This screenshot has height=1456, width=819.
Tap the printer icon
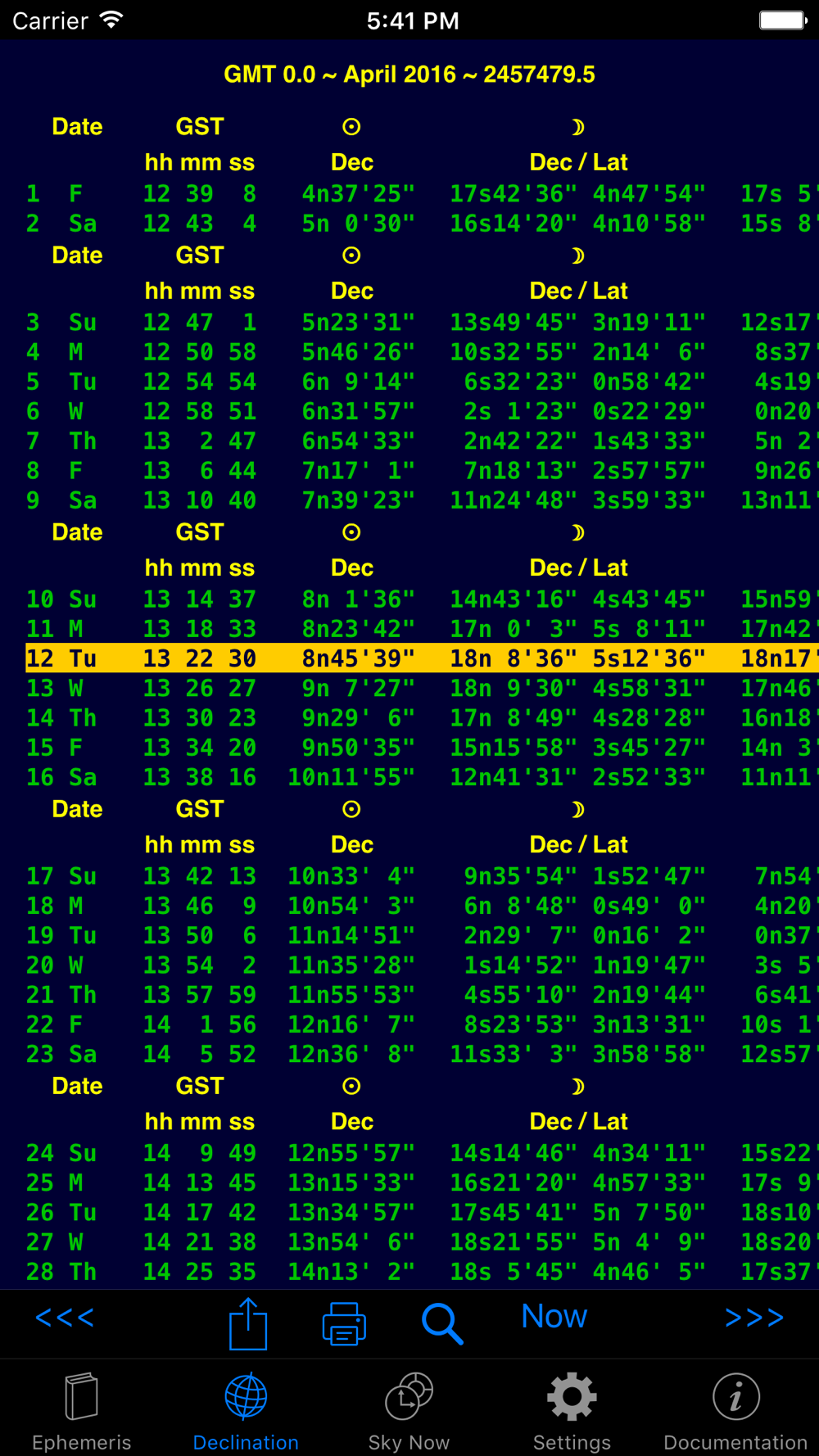coord(344,1323)
